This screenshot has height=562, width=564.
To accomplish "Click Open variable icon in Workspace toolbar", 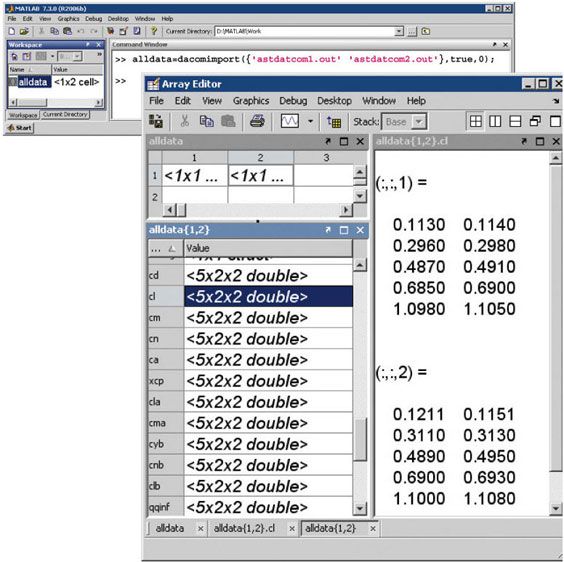I will pos(27,56).
